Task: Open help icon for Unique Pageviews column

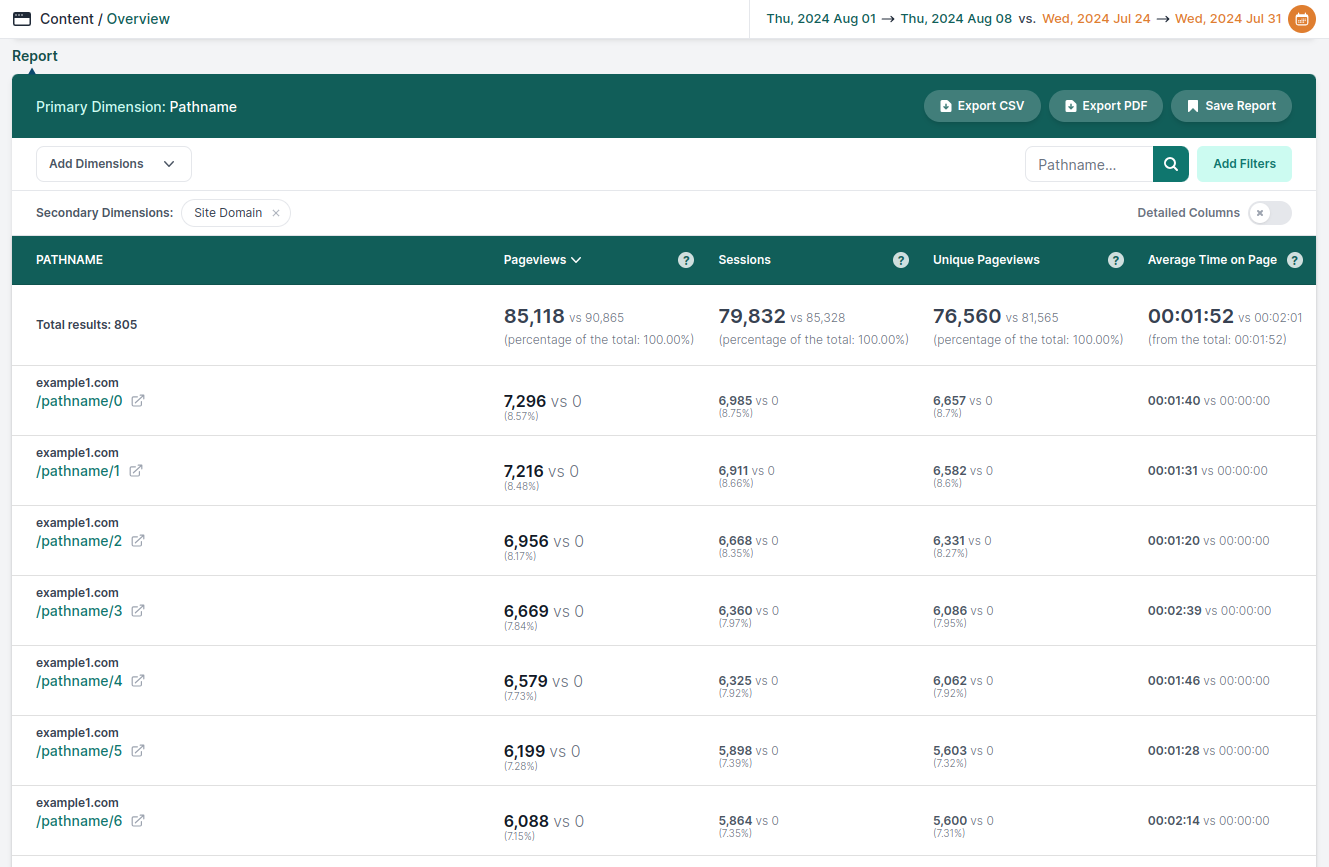Action: 1116,260
